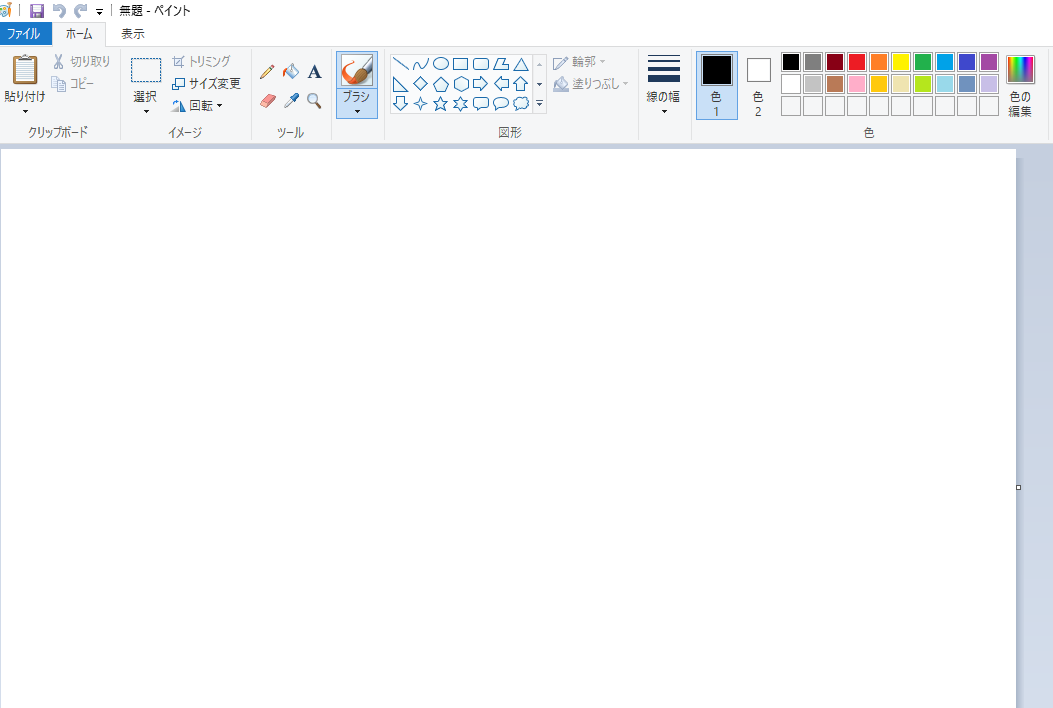
Task: Select the Fill with color bucket tool
Action: coord(291,72)
